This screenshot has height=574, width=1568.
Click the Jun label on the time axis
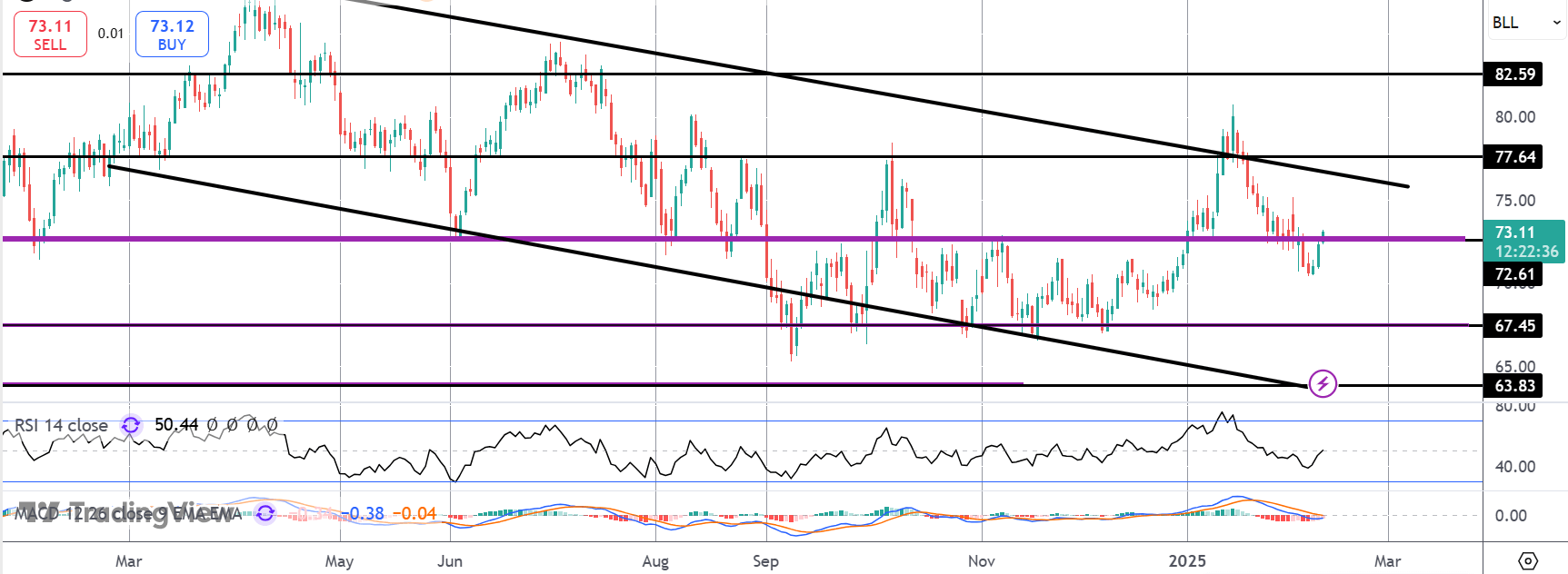pos(450,561)
